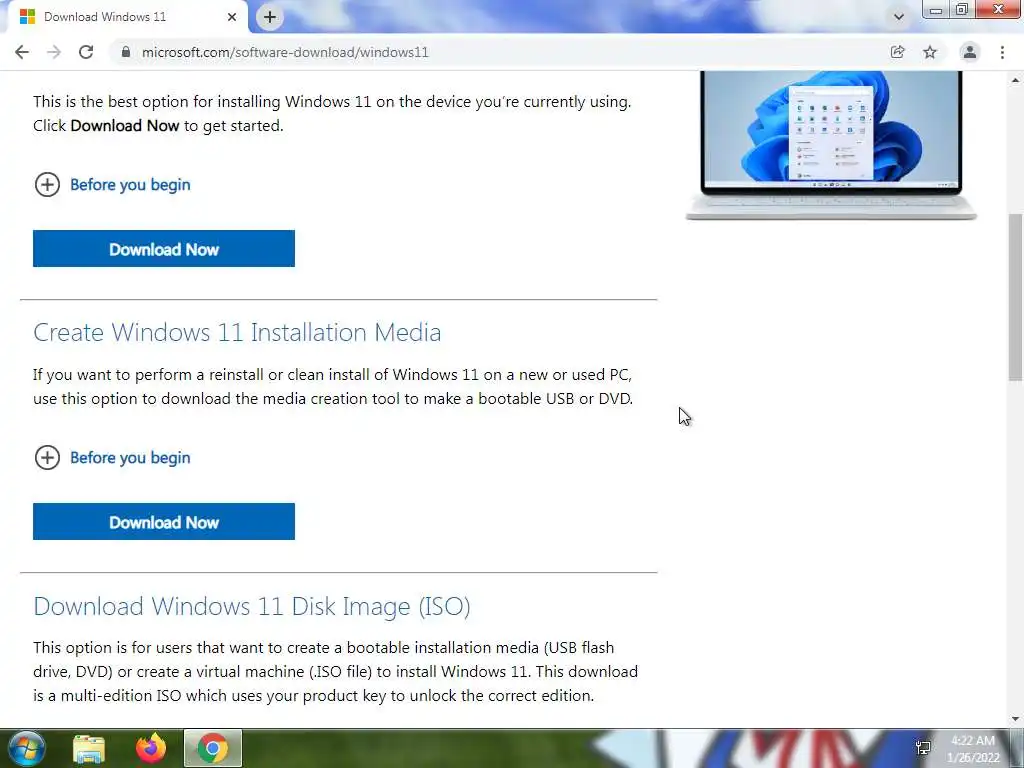Image resolution: width=1024 pixels, height=768 pixels.
Task: Click the browser forward arrow
Action: [x=54, y=52]
